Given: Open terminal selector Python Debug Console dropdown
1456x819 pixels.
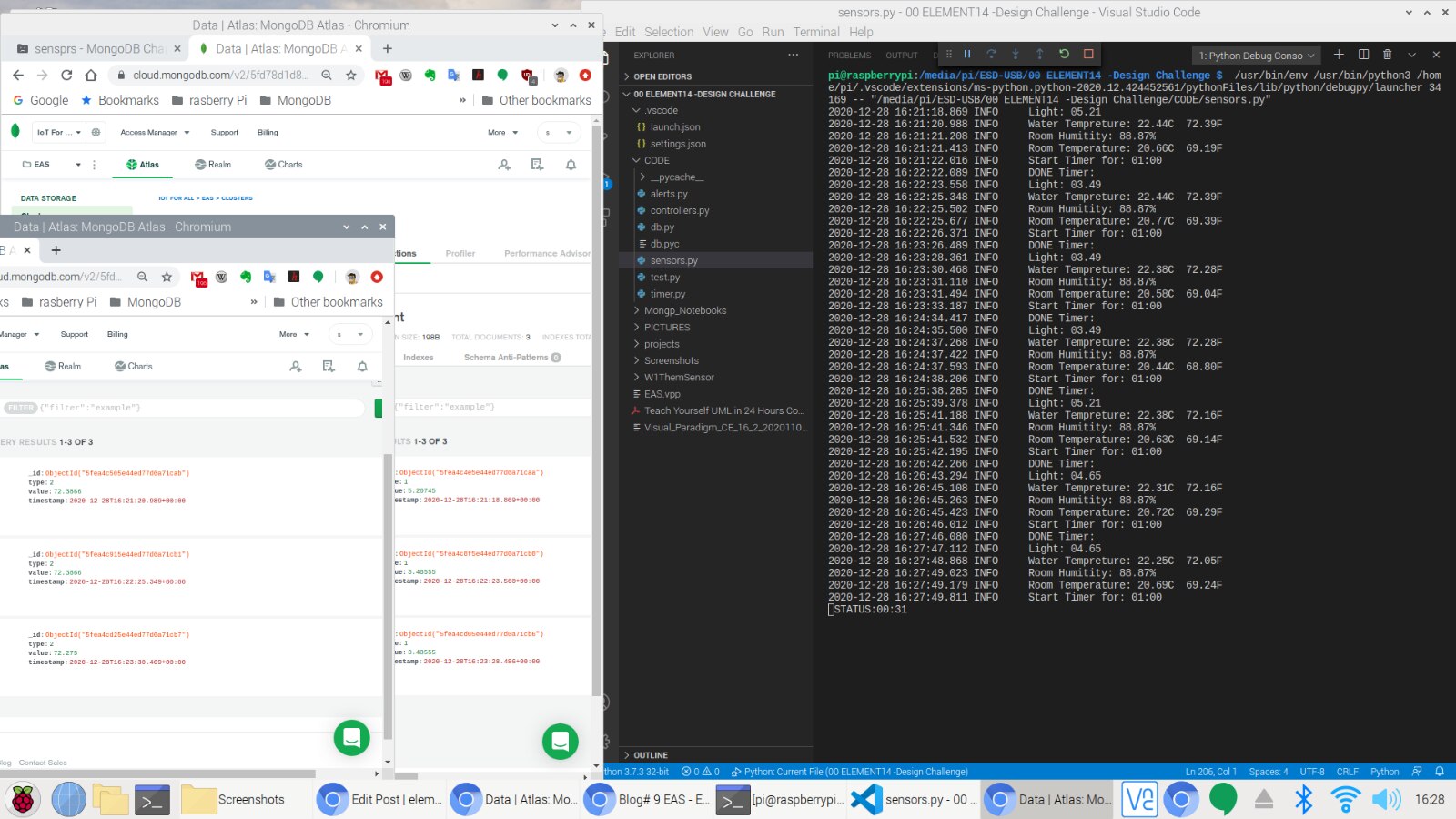Looking at the screenshot, I should 1256,56.
